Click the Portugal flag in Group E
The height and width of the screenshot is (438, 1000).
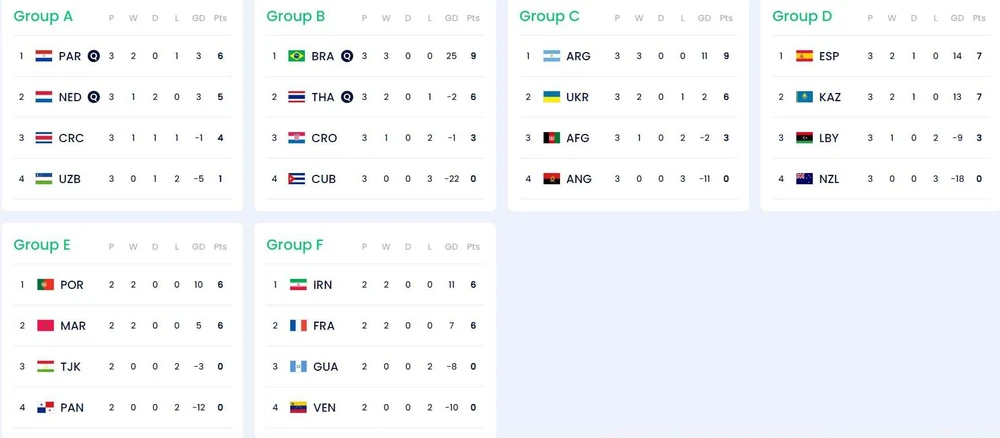(45, 285)
